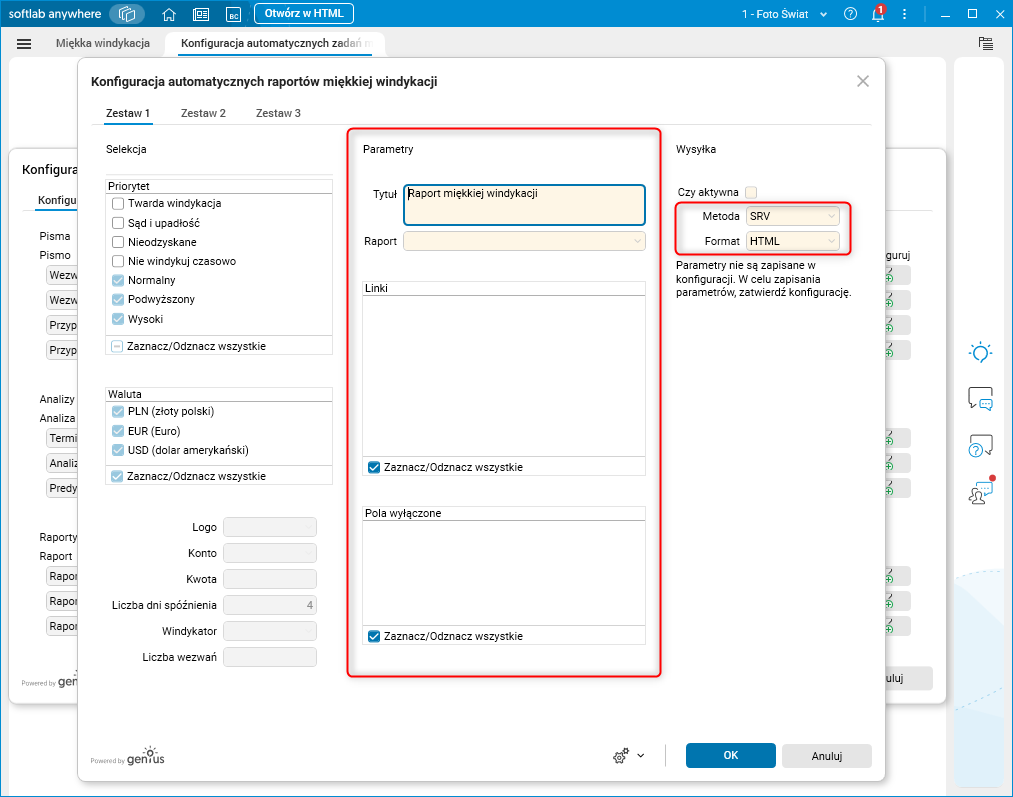Open the three-dot more options menu
Viewport: 1013px width, 797px height.
coord(904,14)
